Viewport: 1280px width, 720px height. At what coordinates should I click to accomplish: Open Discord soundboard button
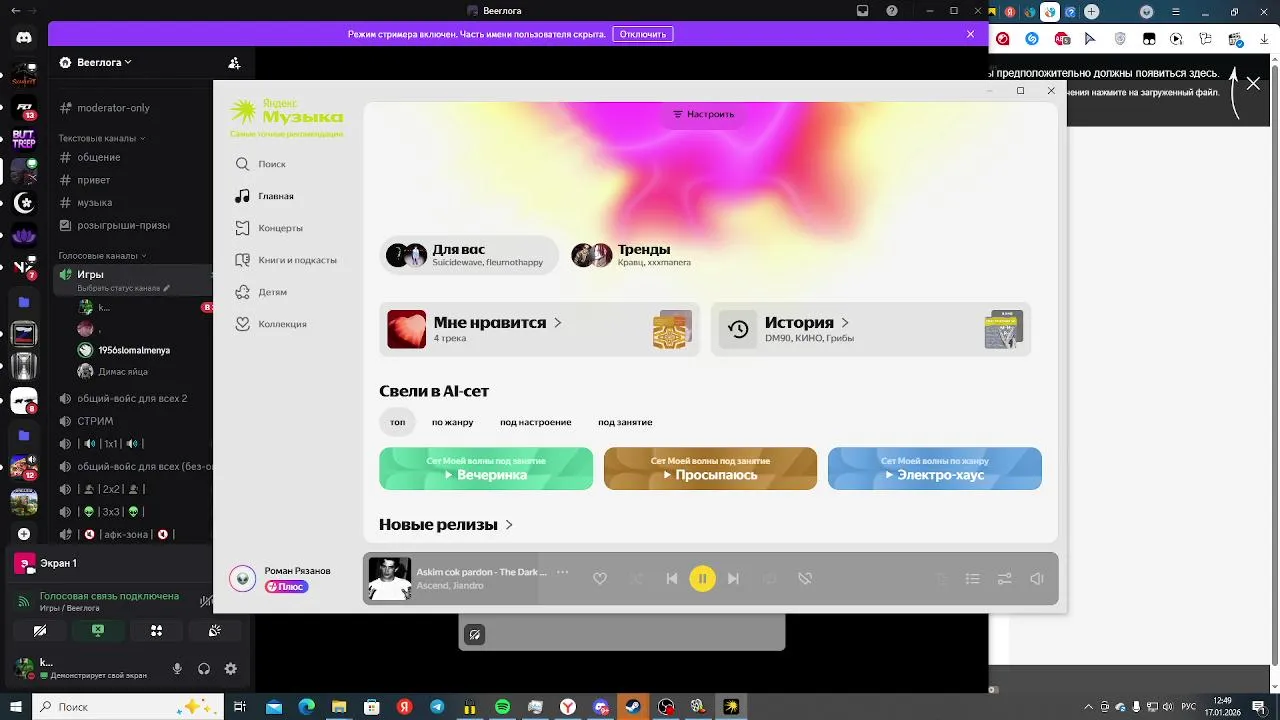tap(214, 631)
